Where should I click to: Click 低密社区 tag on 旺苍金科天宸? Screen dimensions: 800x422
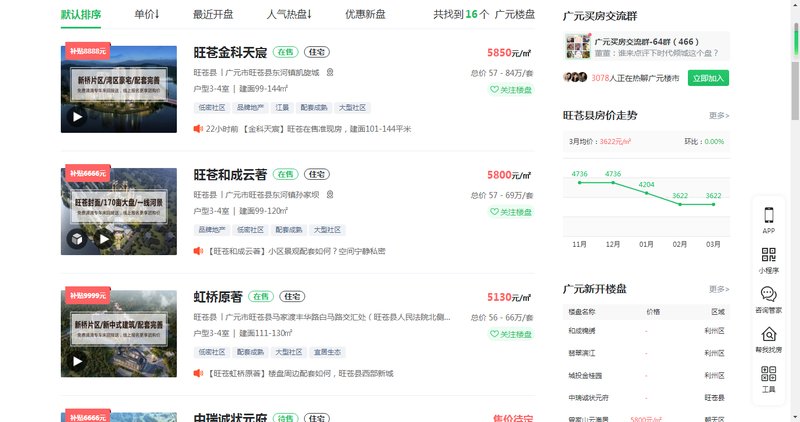tap(212, 108)
